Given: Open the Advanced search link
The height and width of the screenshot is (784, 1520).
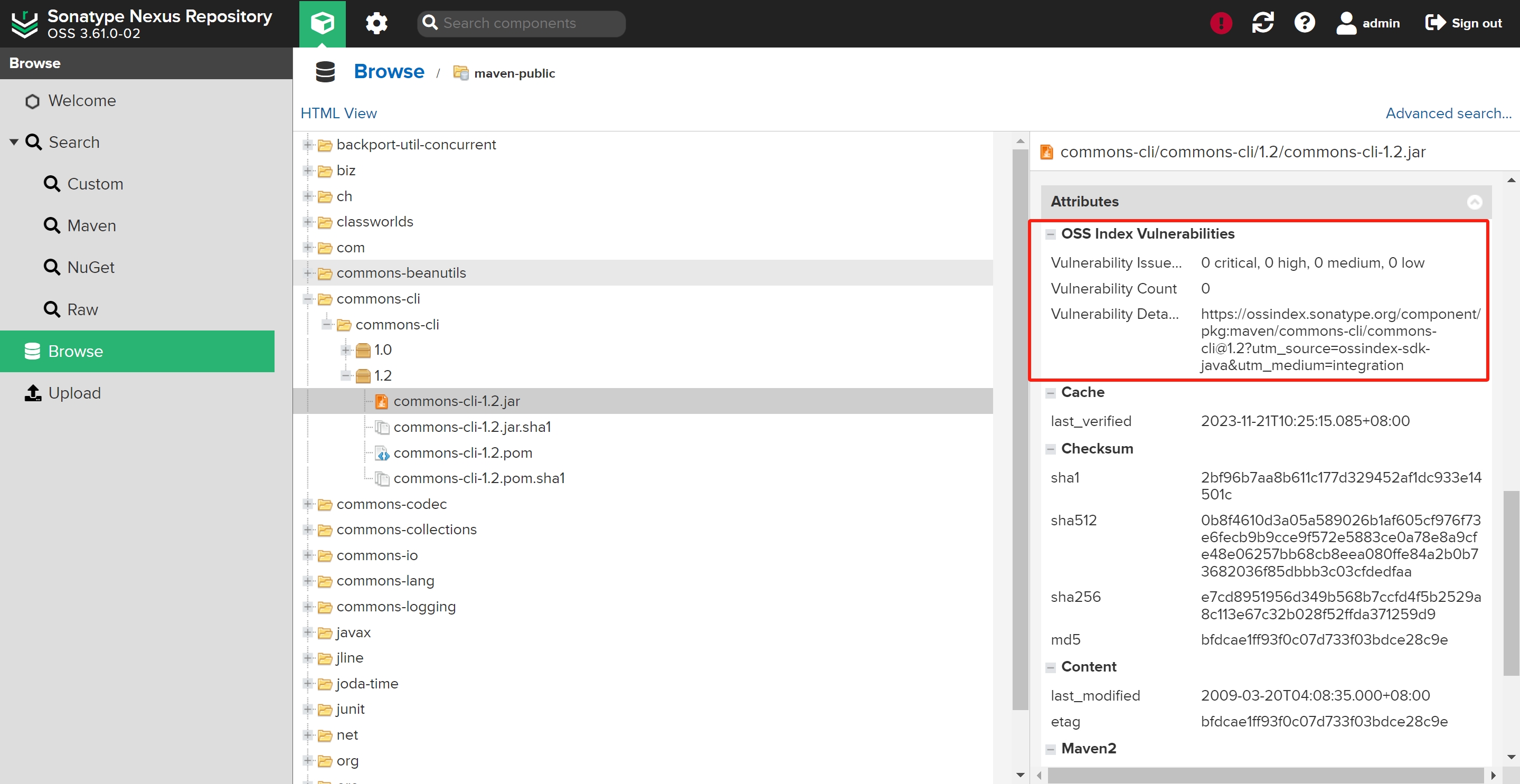Looking at the screenshot, I should (x=1448, y=114).
